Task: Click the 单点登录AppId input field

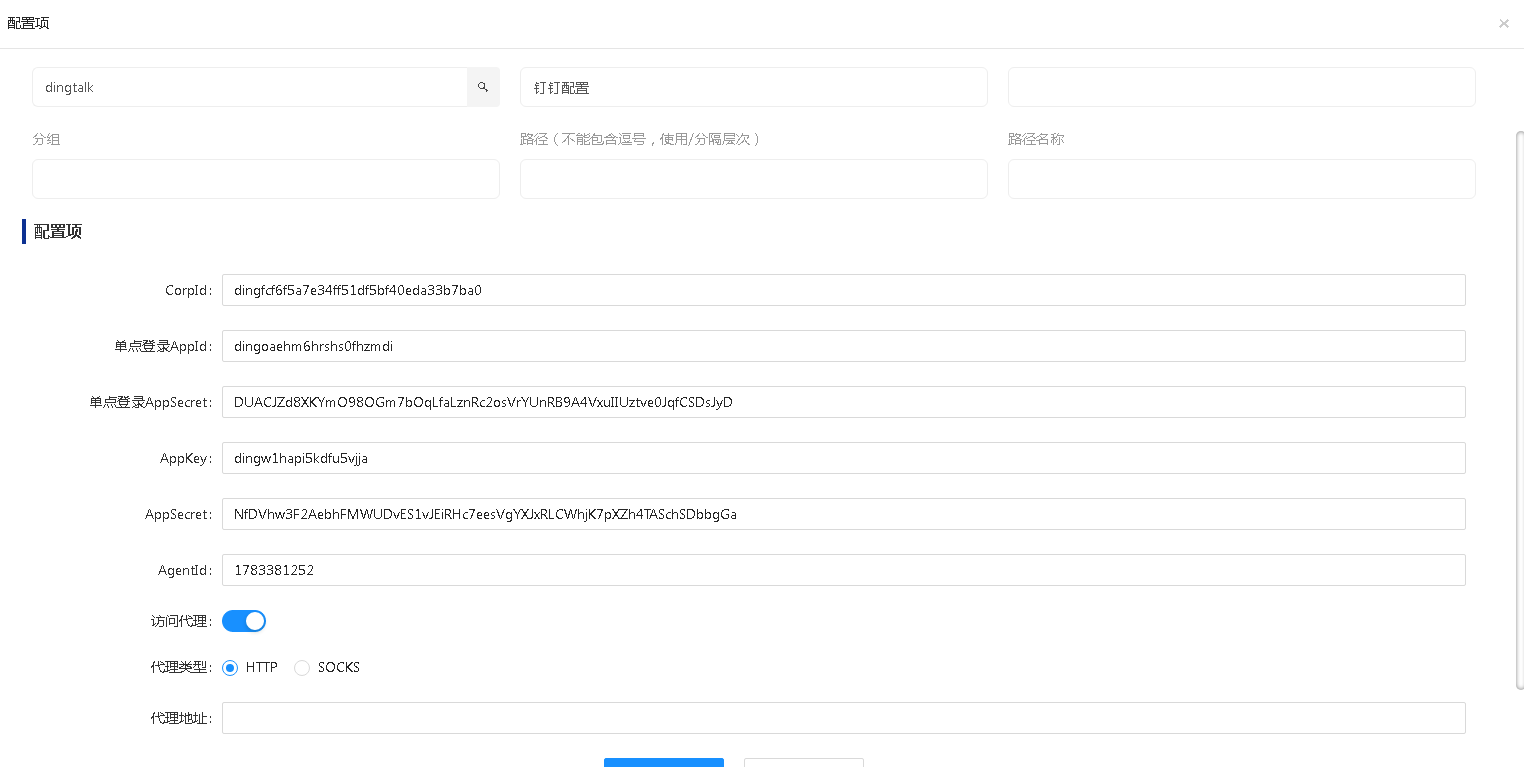Action: (844, 346)
